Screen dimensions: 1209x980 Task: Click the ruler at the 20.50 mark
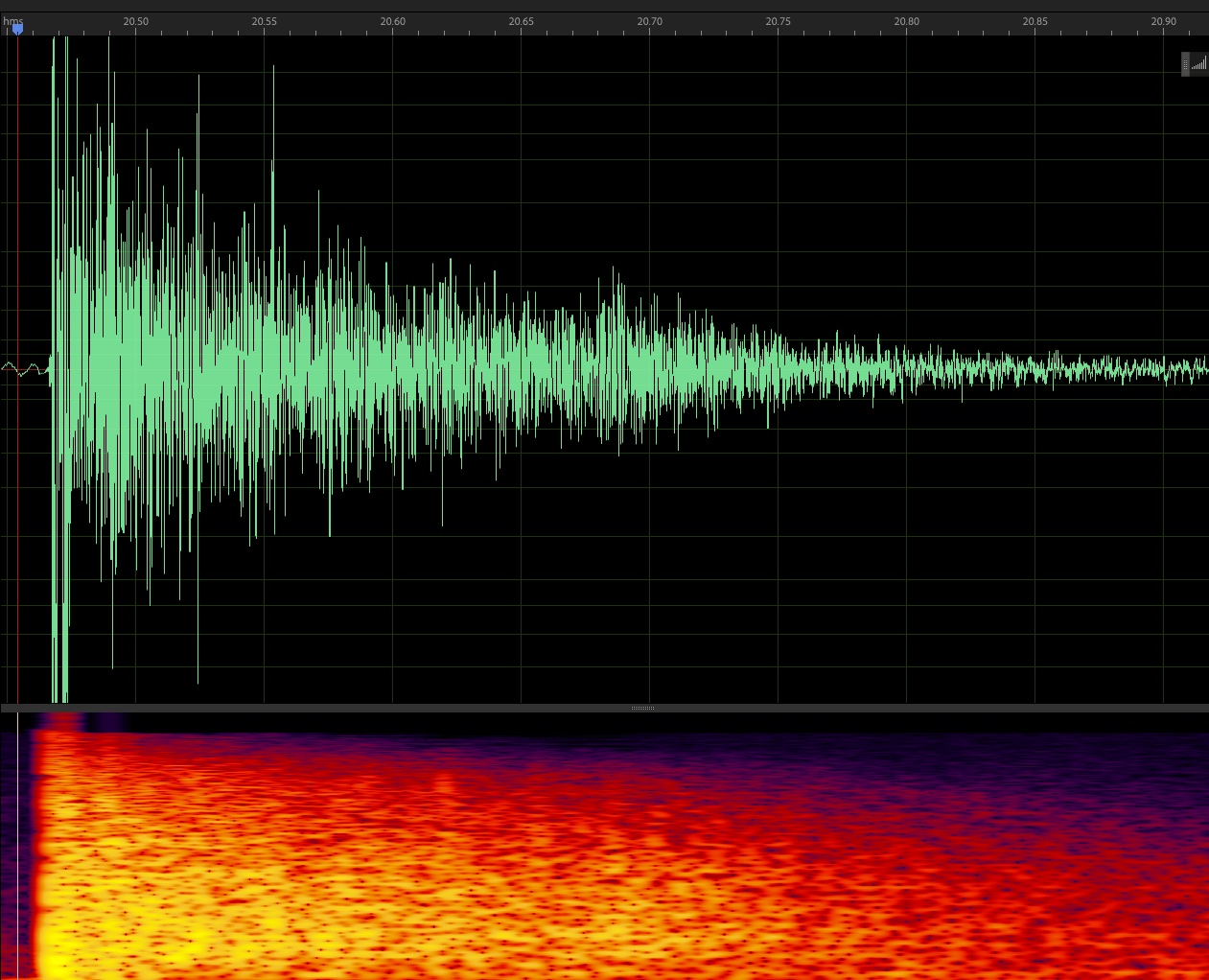coord(135,22)
